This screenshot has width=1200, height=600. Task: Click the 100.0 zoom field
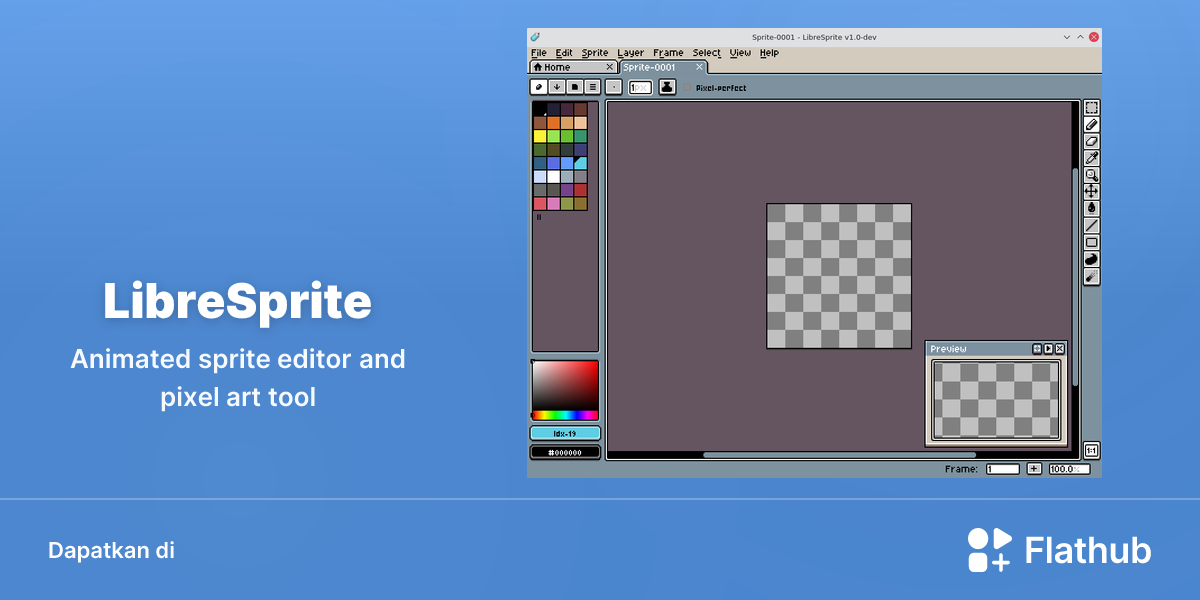[1069, 468]
